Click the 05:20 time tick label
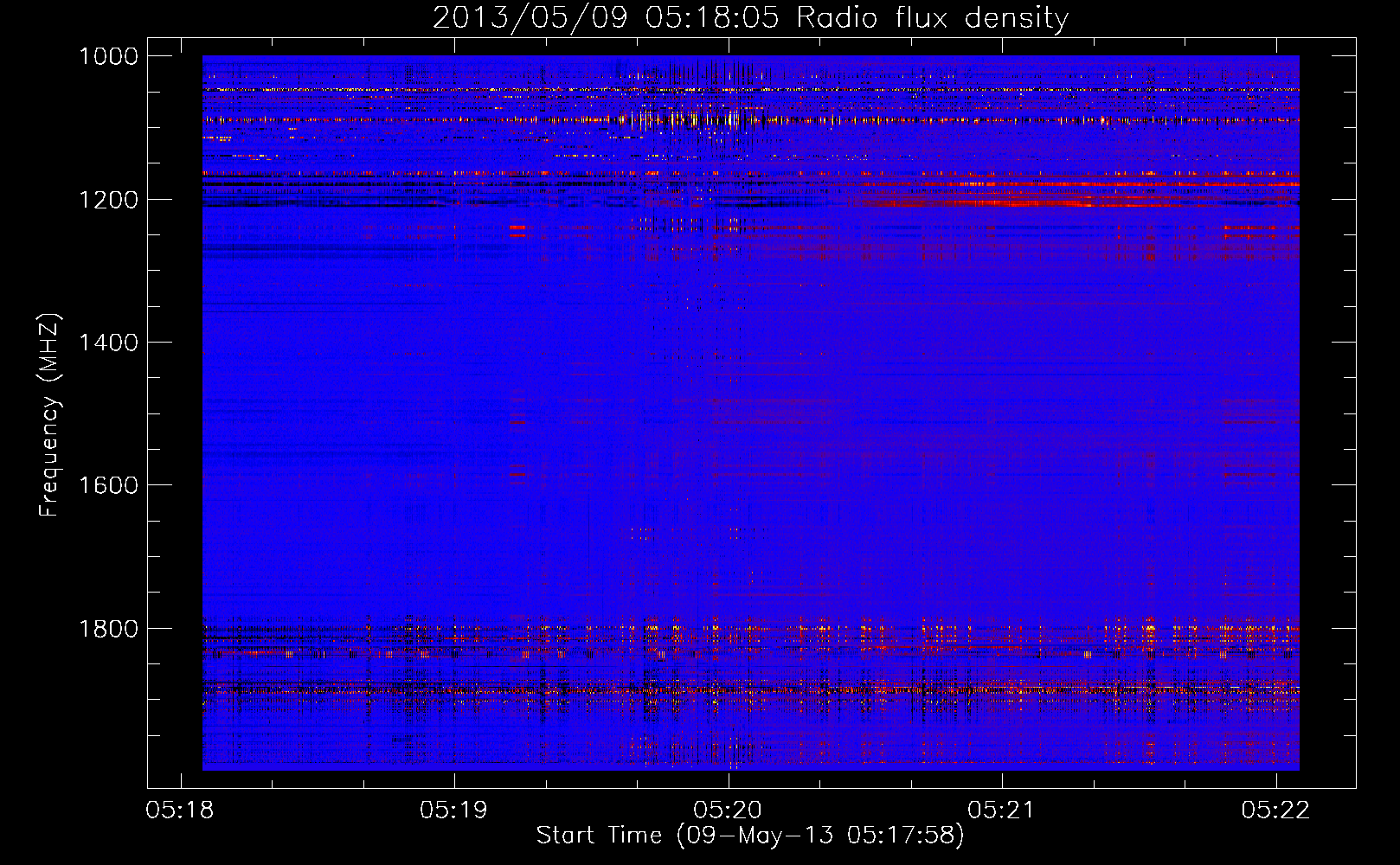1400x865 pixels. tap(728, 810)
